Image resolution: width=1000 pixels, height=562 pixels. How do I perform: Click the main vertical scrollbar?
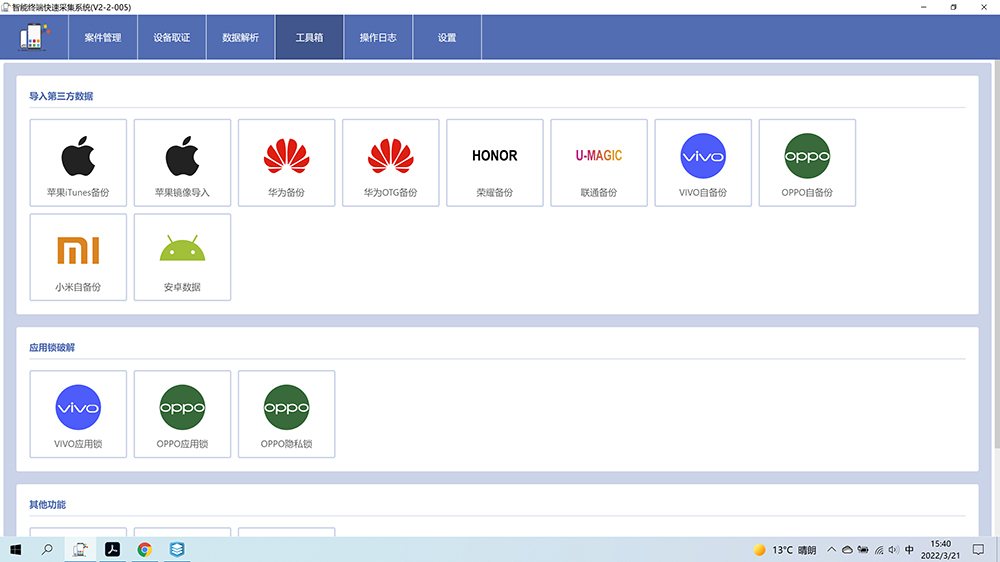click(997, 255)
